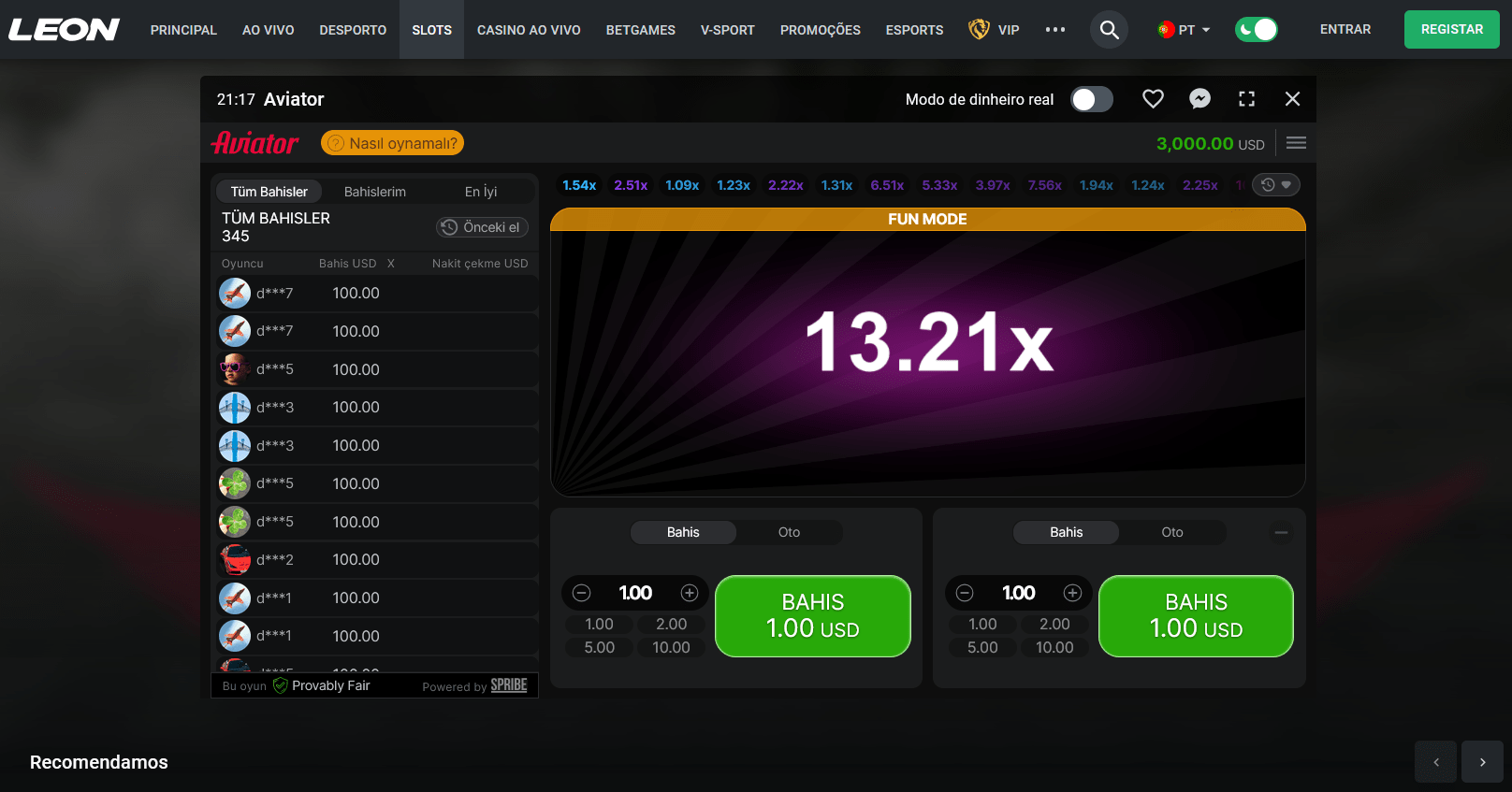Screen dimensions: 1512x792
Task: Click the VIP shield icon
Action: click(x=979, y=30)
